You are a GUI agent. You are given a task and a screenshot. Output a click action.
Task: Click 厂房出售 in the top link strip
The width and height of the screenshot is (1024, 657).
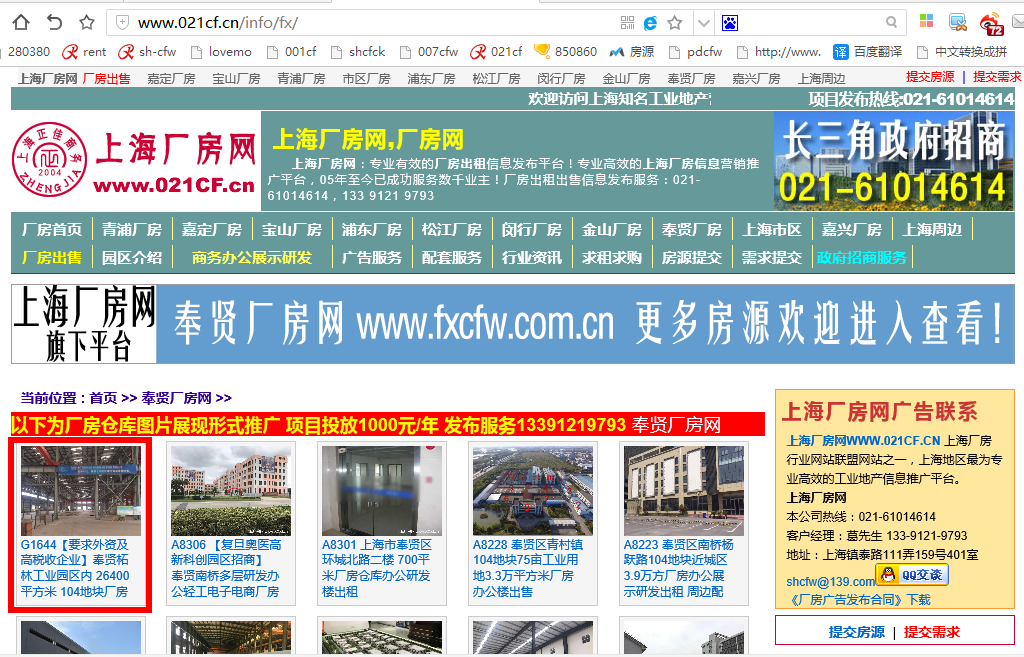106,78
